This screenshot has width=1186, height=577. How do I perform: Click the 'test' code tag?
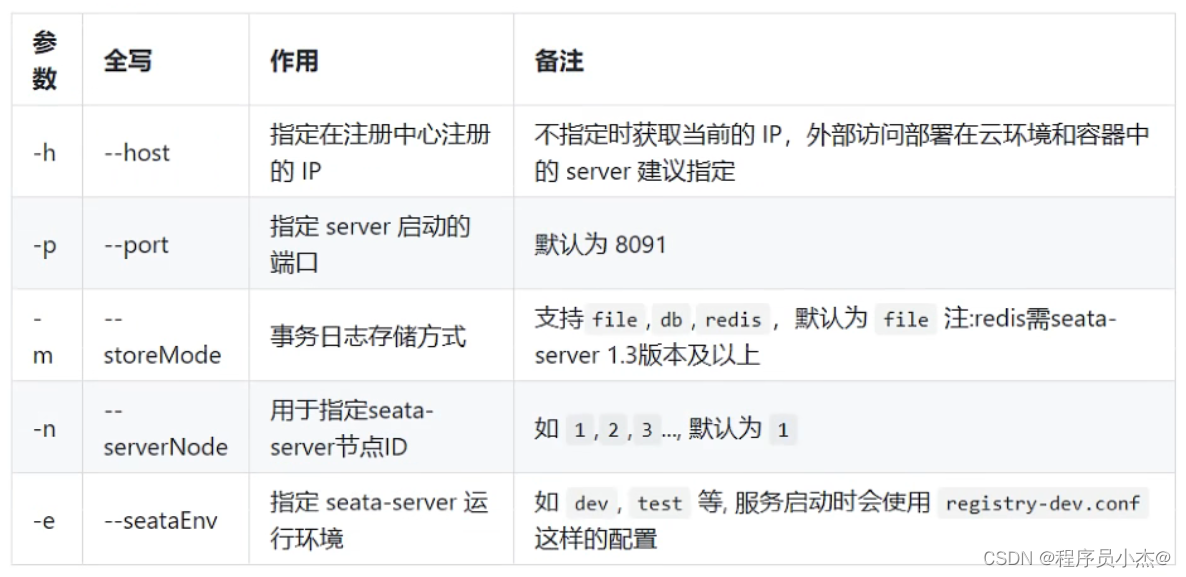click(x=660, y=504)
